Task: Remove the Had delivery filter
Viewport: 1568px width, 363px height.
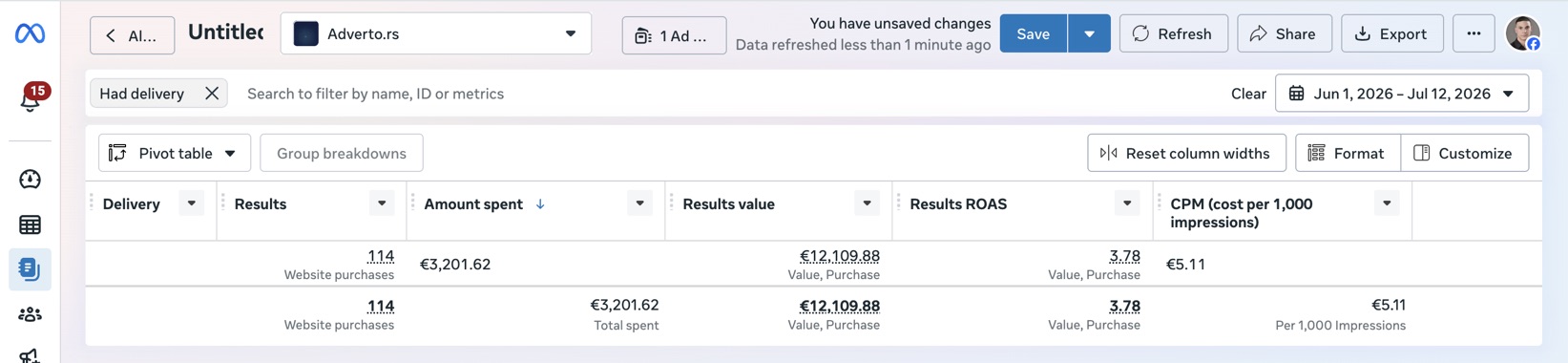Action: (212, 94)
